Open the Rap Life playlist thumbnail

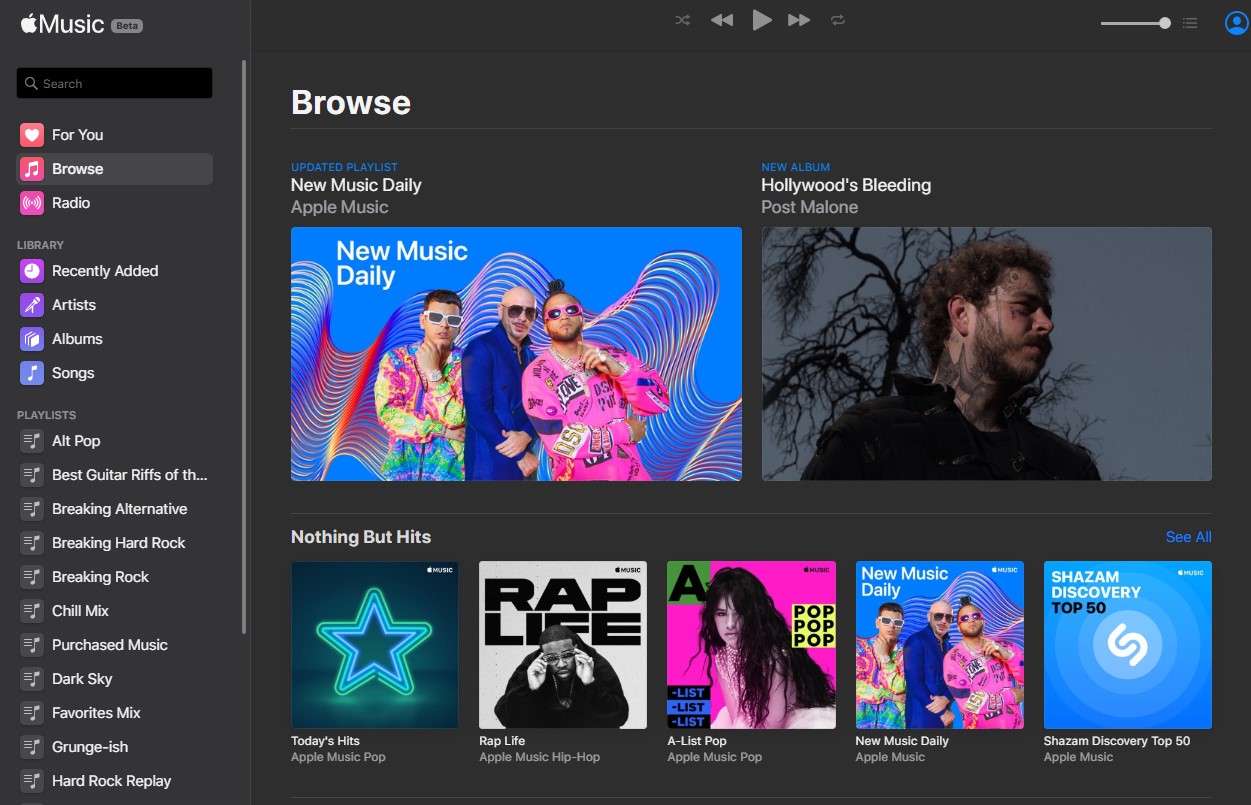[x=562, y=644]
